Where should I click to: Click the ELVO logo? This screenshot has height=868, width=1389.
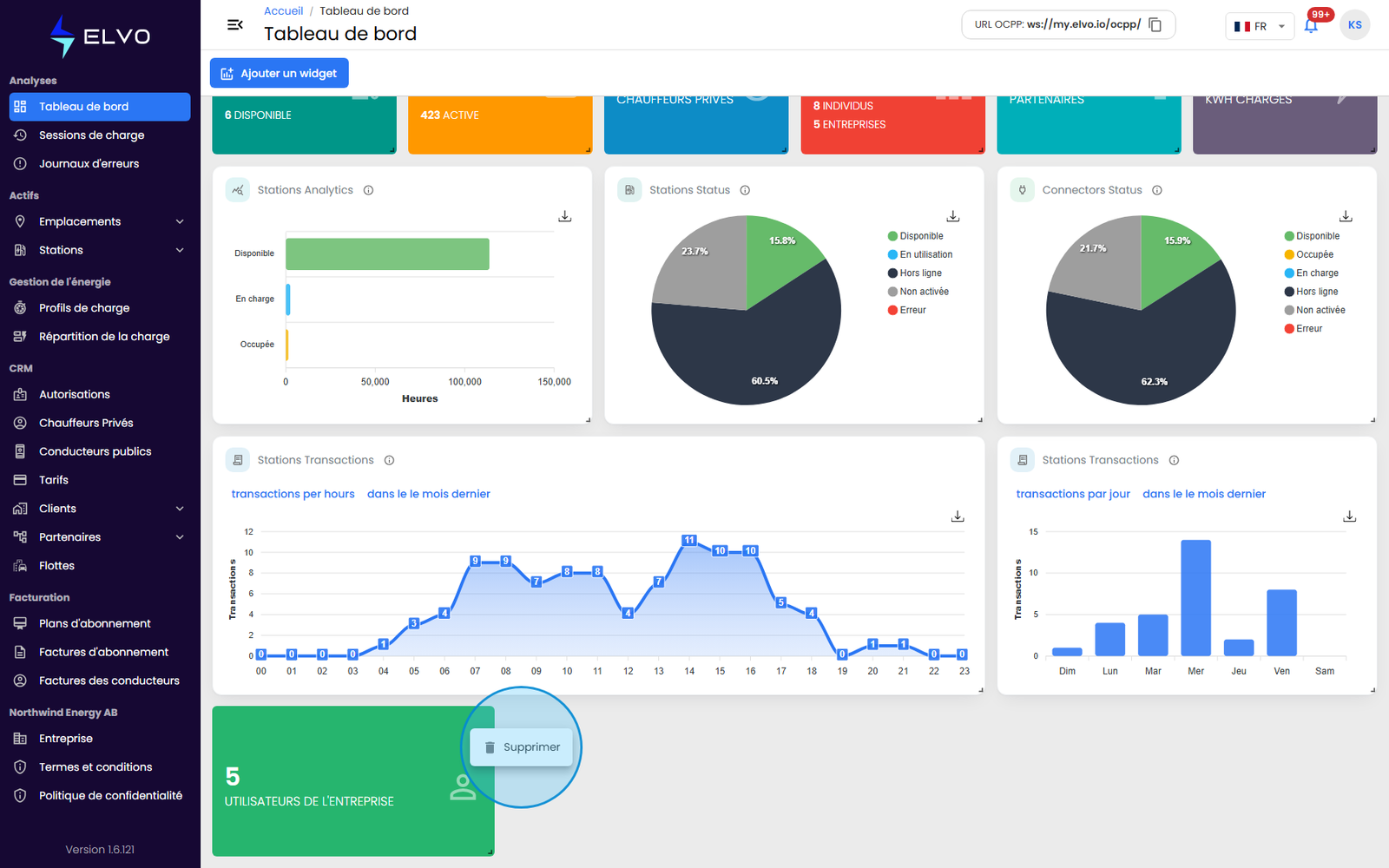[x=100, y=36]
